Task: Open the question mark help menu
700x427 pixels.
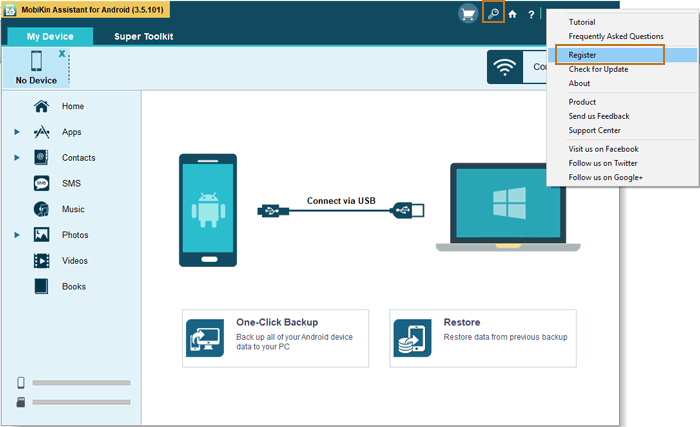Action: click(531, 15)
